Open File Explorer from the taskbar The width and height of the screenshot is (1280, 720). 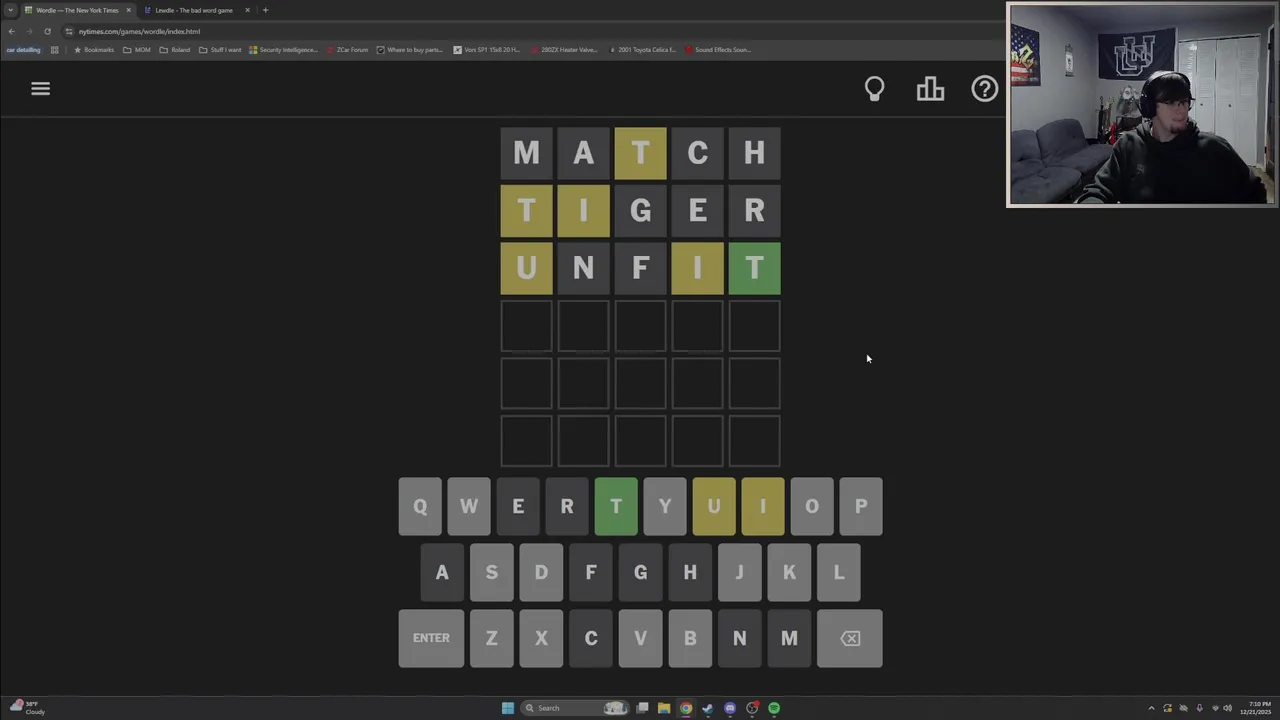(664, 708)
